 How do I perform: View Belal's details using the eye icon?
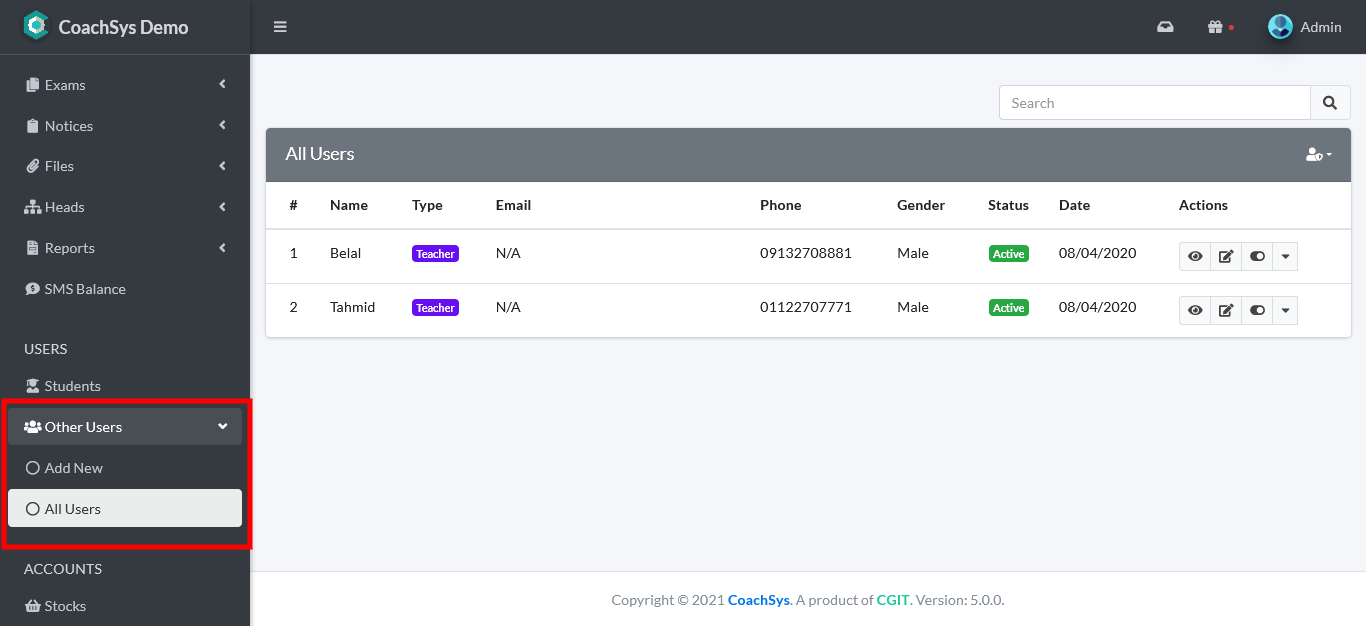click(1195, 256)
